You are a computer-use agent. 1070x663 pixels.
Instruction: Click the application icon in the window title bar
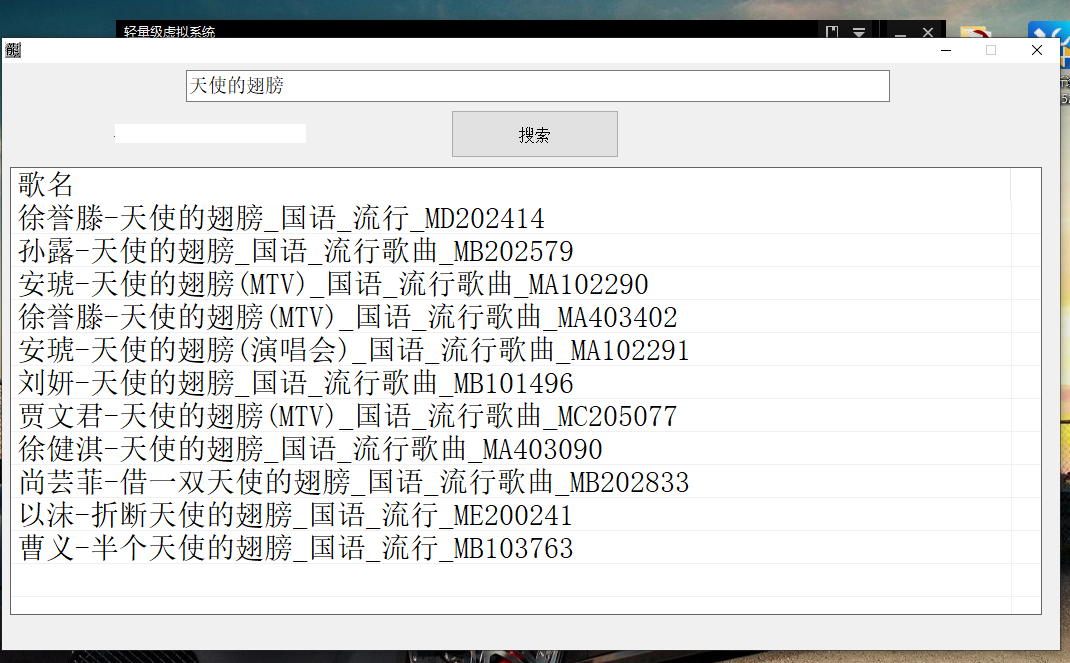13,49
